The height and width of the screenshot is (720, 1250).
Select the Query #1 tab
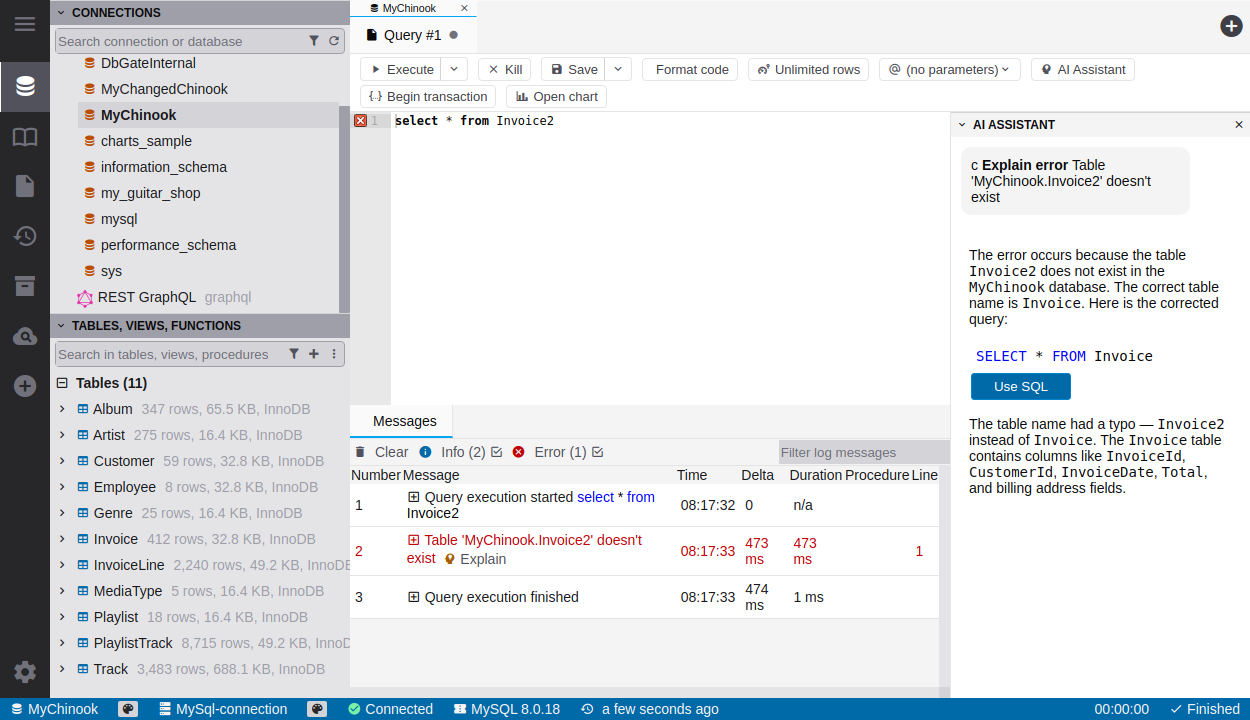tap(412, 35)
